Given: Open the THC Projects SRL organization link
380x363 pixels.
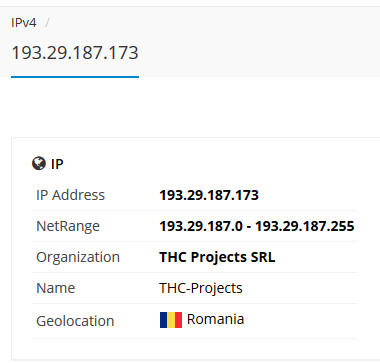Looking at the screenshot, I should [217, 257].
